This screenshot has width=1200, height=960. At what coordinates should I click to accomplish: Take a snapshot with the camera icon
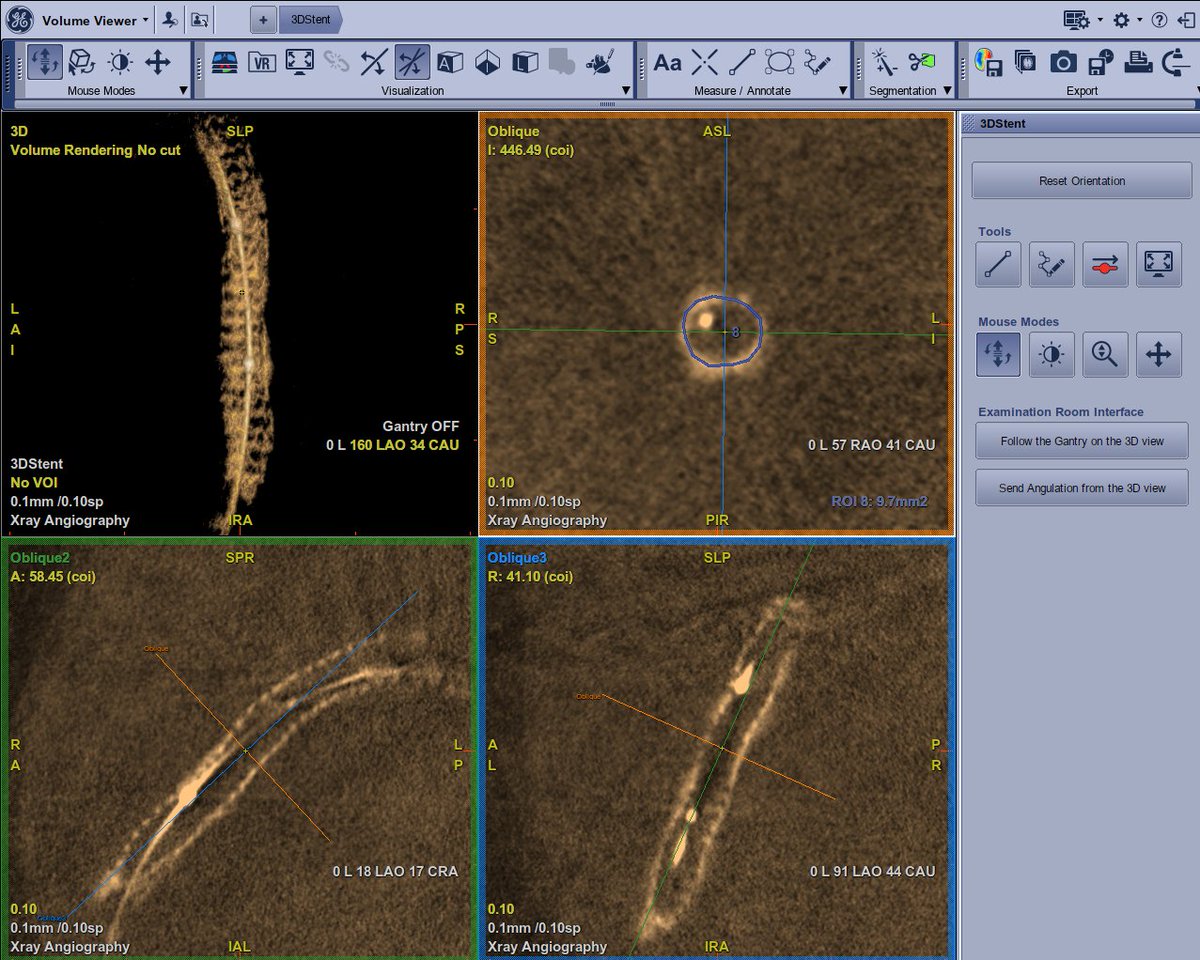click(1062, 63)
